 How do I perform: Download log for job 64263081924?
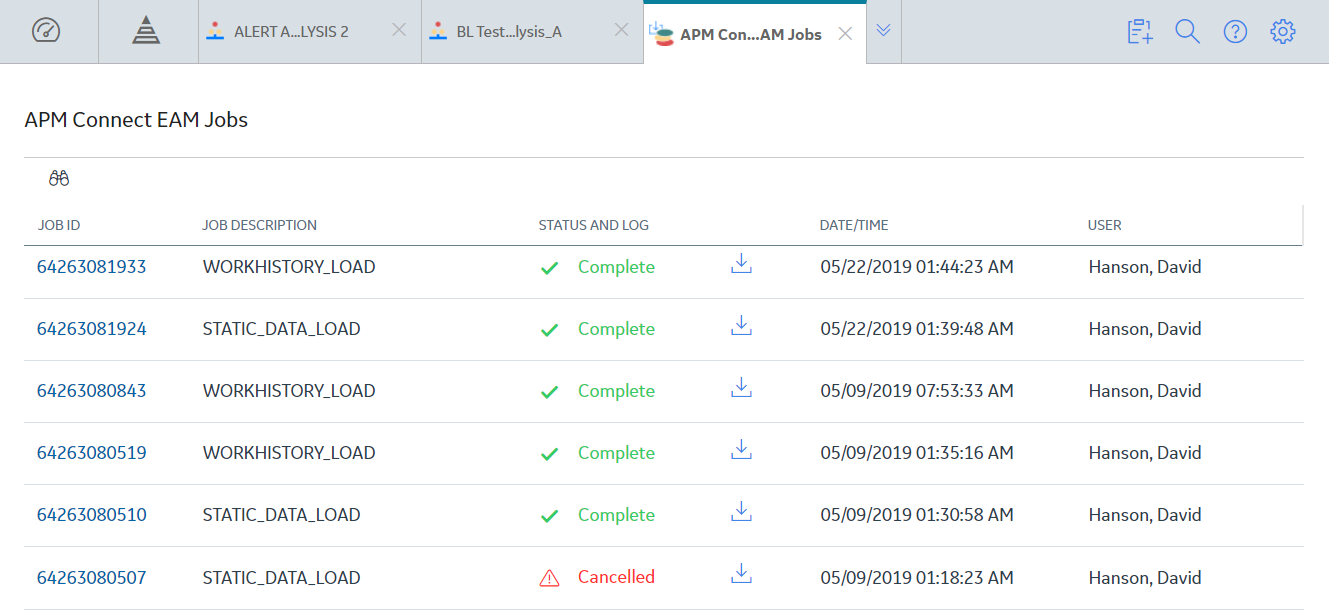tap(741, 326)
